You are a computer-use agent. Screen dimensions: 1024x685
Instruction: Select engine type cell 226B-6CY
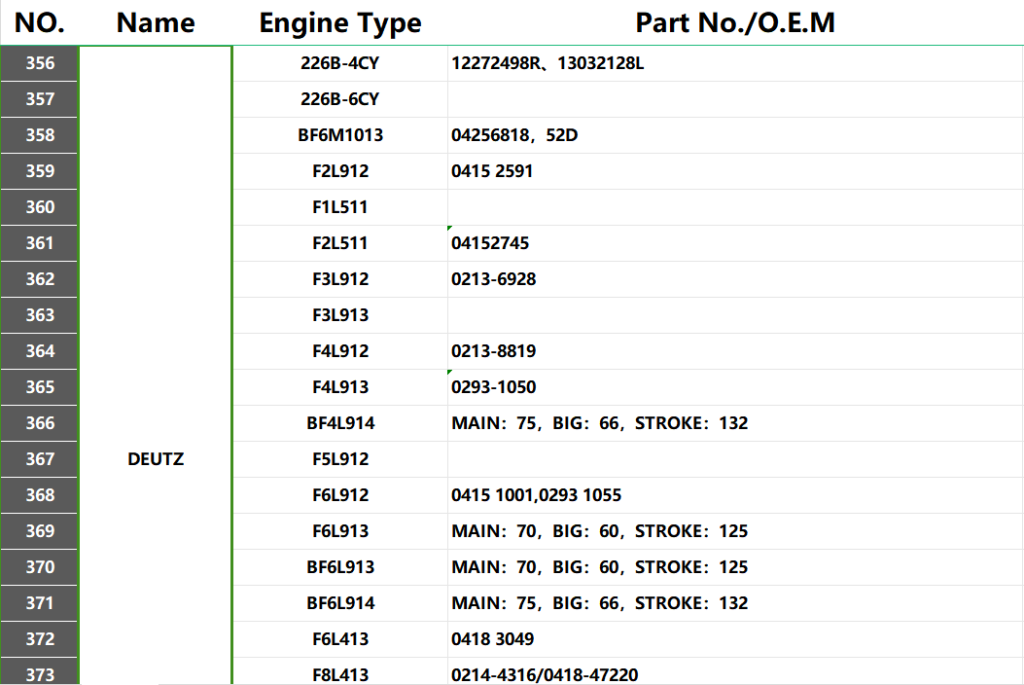tap(340, 99)
